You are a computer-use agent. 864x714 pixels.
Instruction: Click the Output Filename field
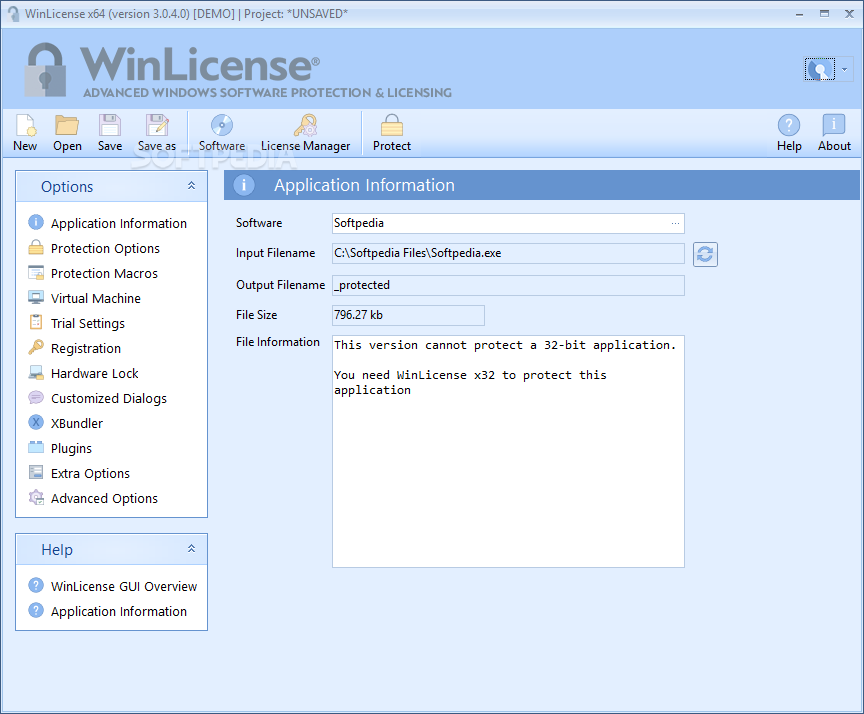(508, 285)
